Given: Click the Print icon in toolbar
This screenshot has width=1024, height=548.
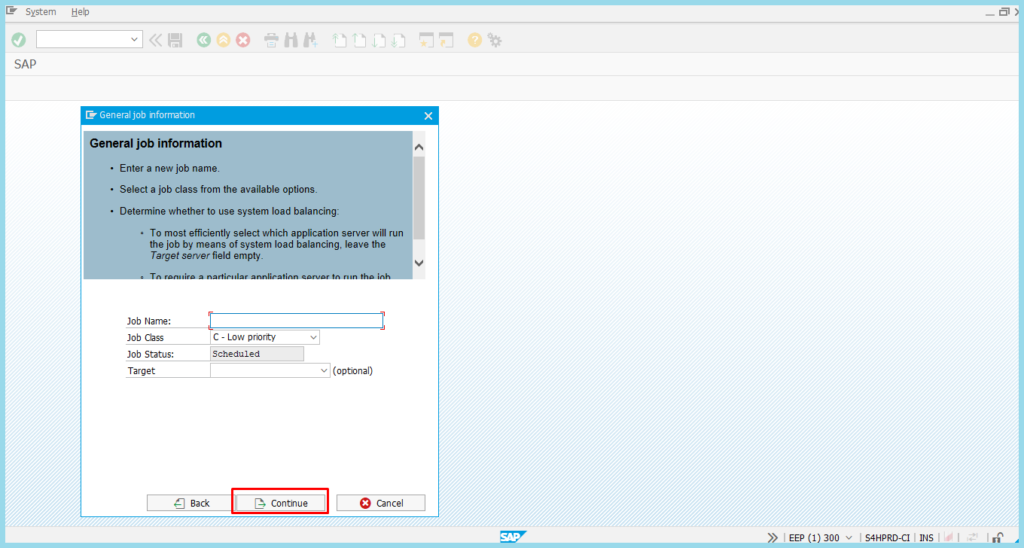Looking at the screenshot, I should coord(271,40).
